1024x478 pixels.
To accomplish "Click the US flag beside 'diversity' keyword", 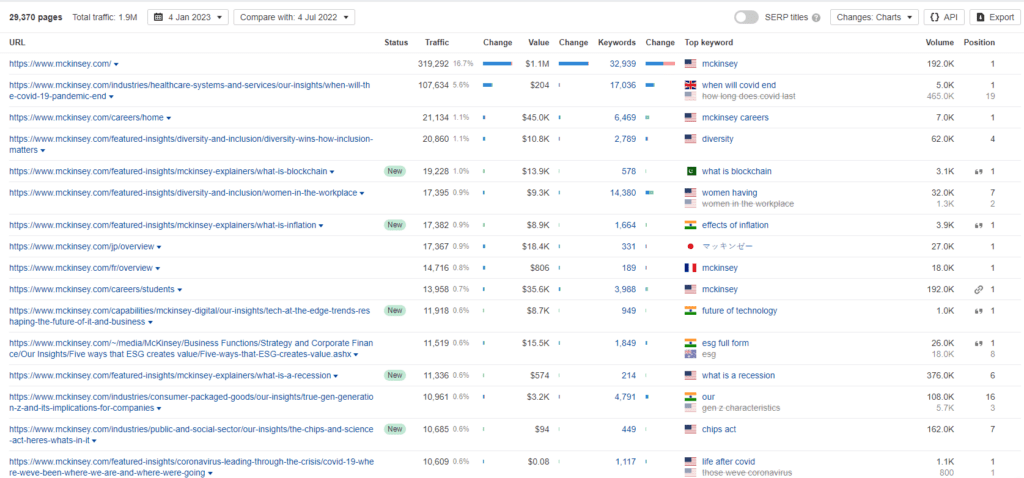I will (x=690, y=138).
